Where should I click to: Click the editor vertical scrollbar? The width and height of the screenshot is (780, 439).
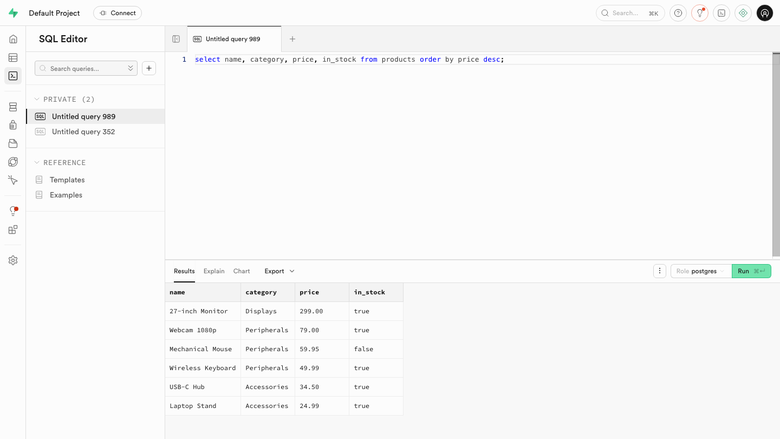point(776,154)
